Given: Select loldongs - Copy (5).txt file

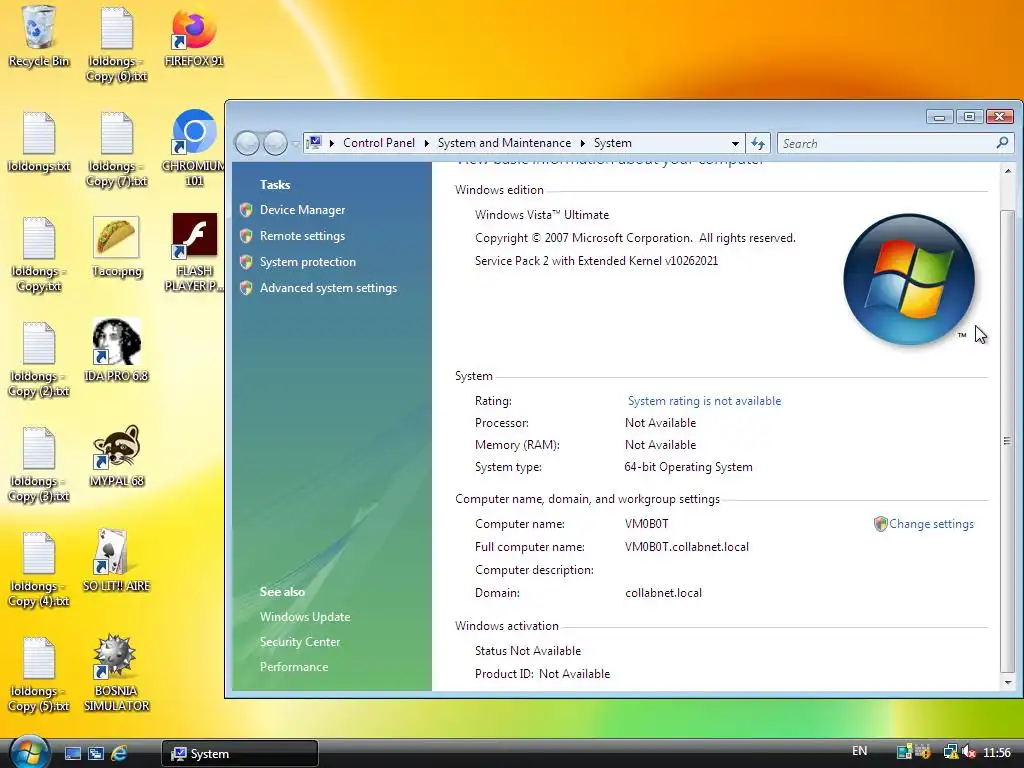Looking at the screenshot, I should pyautogui.click(x=39, y=675).
